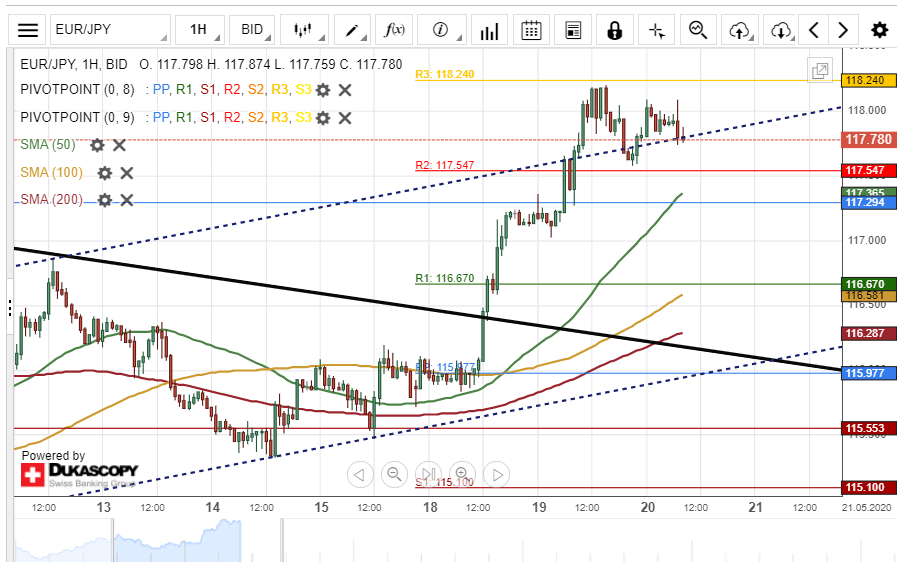Image resolution: width=903 pixels, height=564 pixels.
Task: Click the cloud upload icon
Action: pyautogui.click(x=740, y=30)
